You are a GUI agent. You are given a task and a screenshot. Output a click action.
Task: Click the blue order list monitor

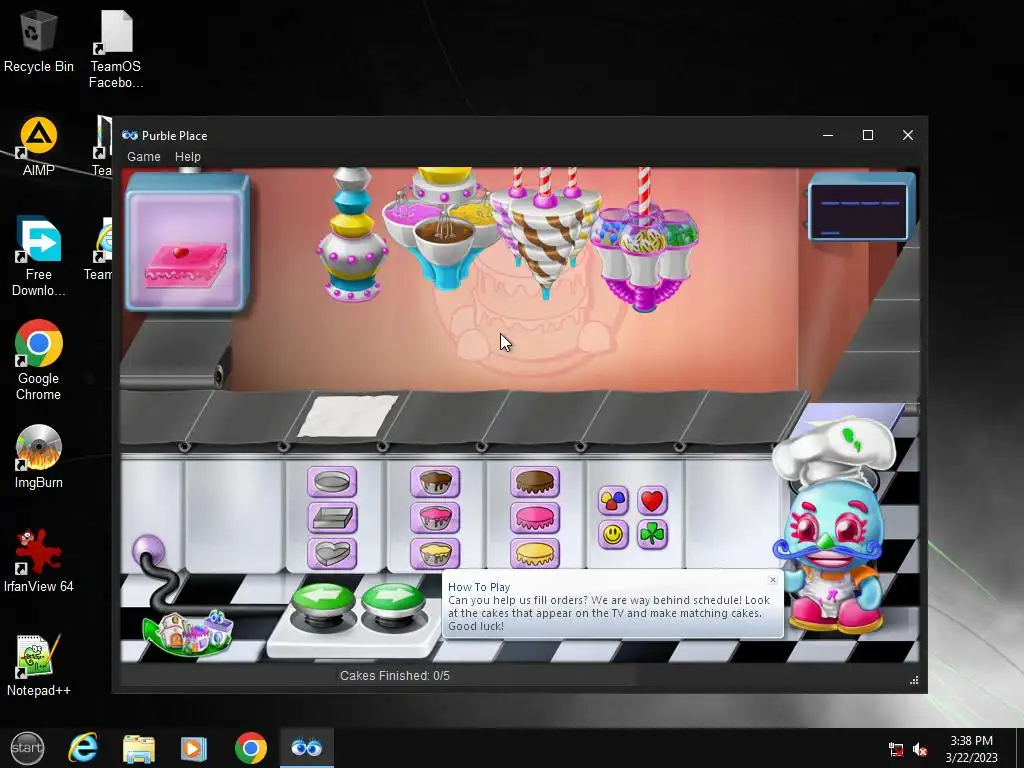tap(861, 208)
